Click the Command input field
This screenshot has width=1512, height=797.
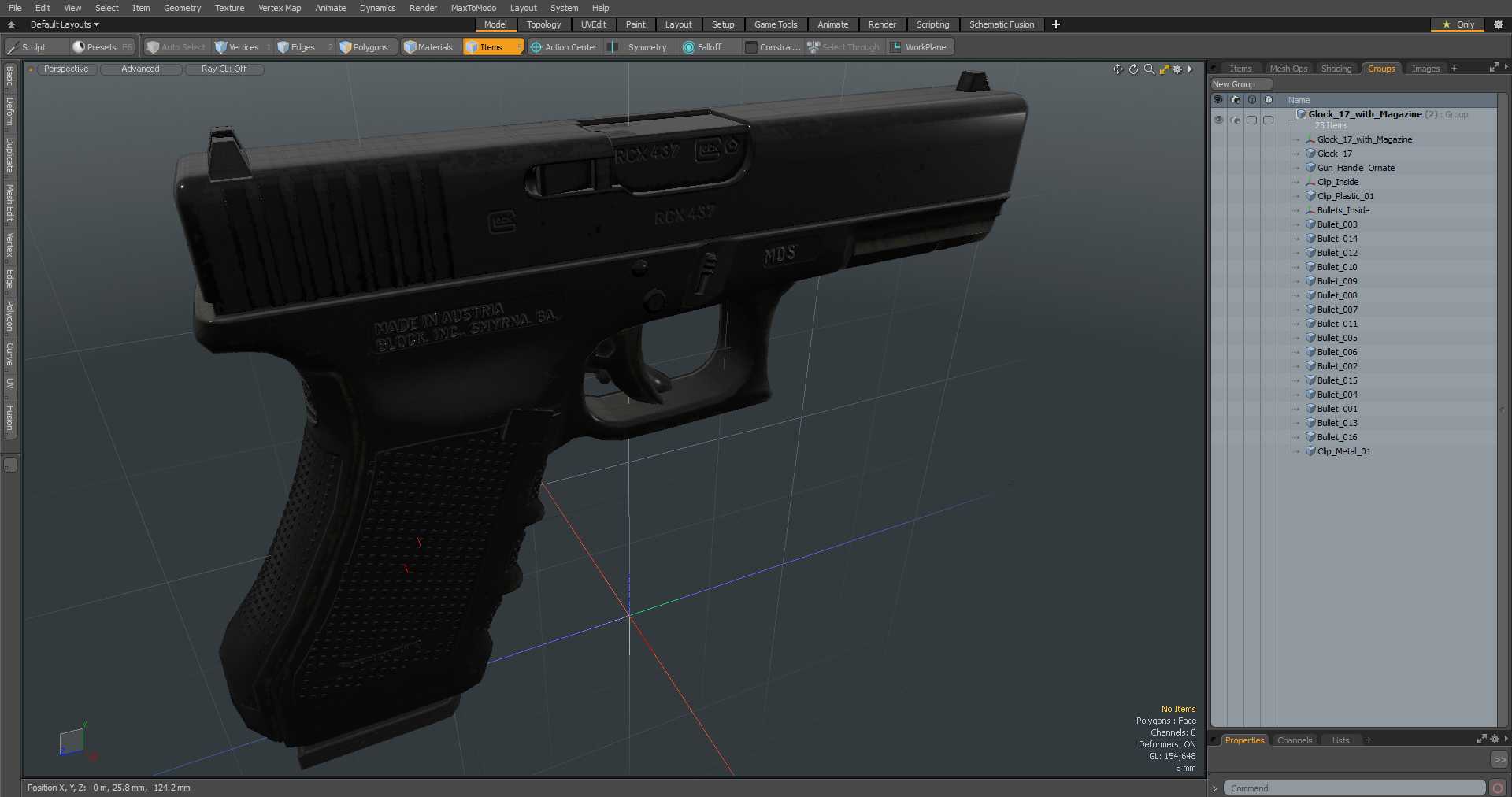point(1354,788)
